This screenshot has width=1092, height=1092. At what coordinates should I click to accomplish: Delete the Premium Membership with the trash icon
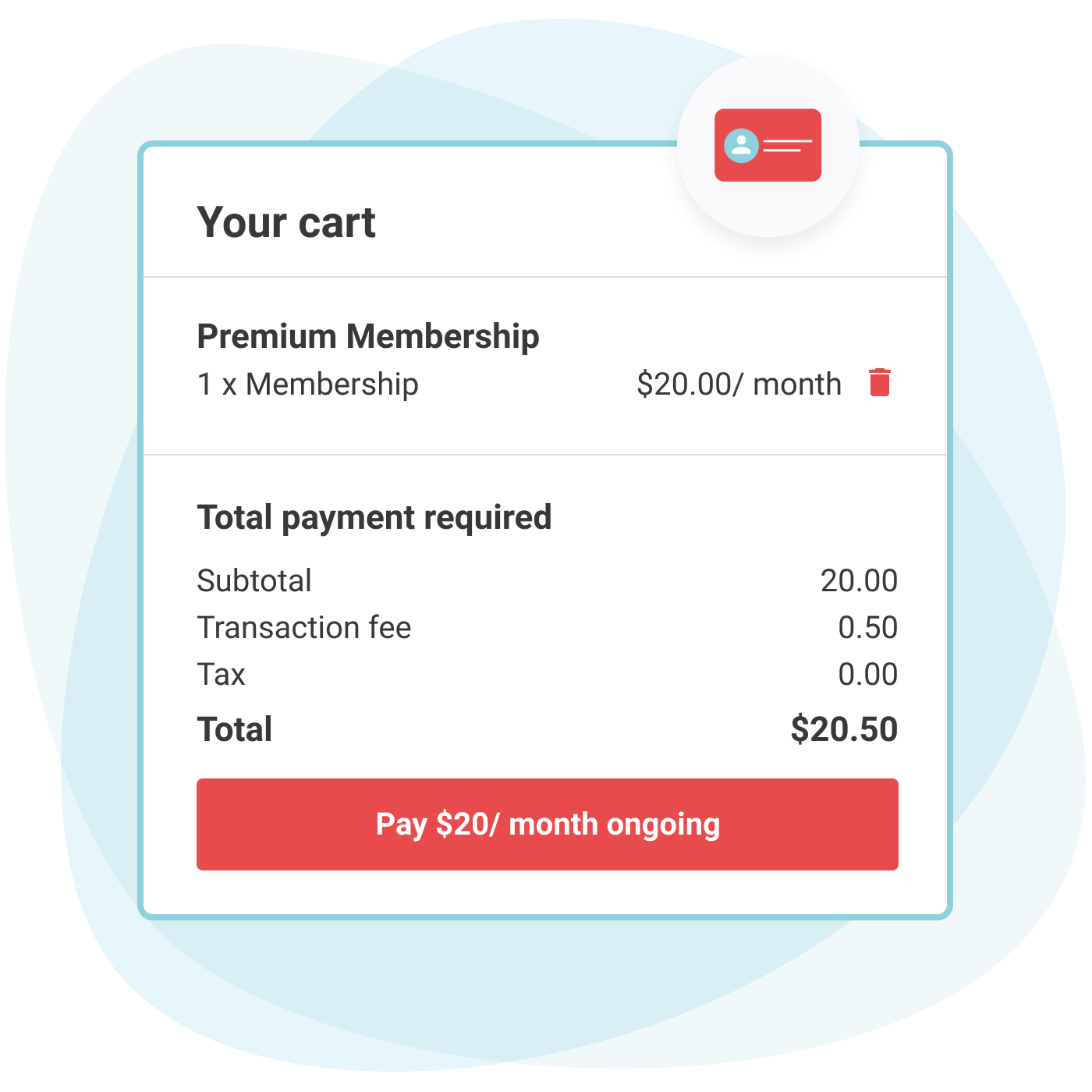[x=880, y=383]
